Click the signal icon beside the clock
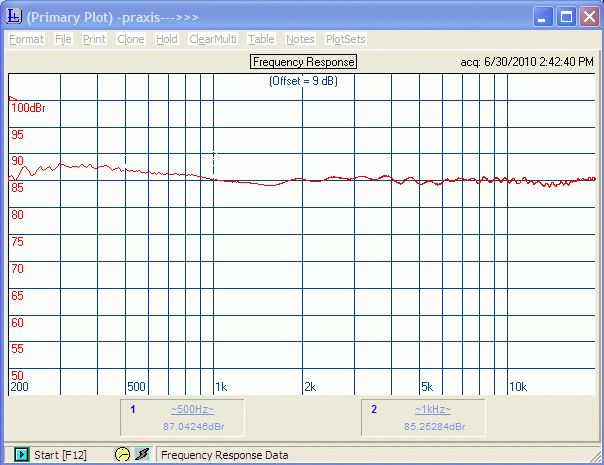This screenshot has width=604, height=465. coord(143,455)
